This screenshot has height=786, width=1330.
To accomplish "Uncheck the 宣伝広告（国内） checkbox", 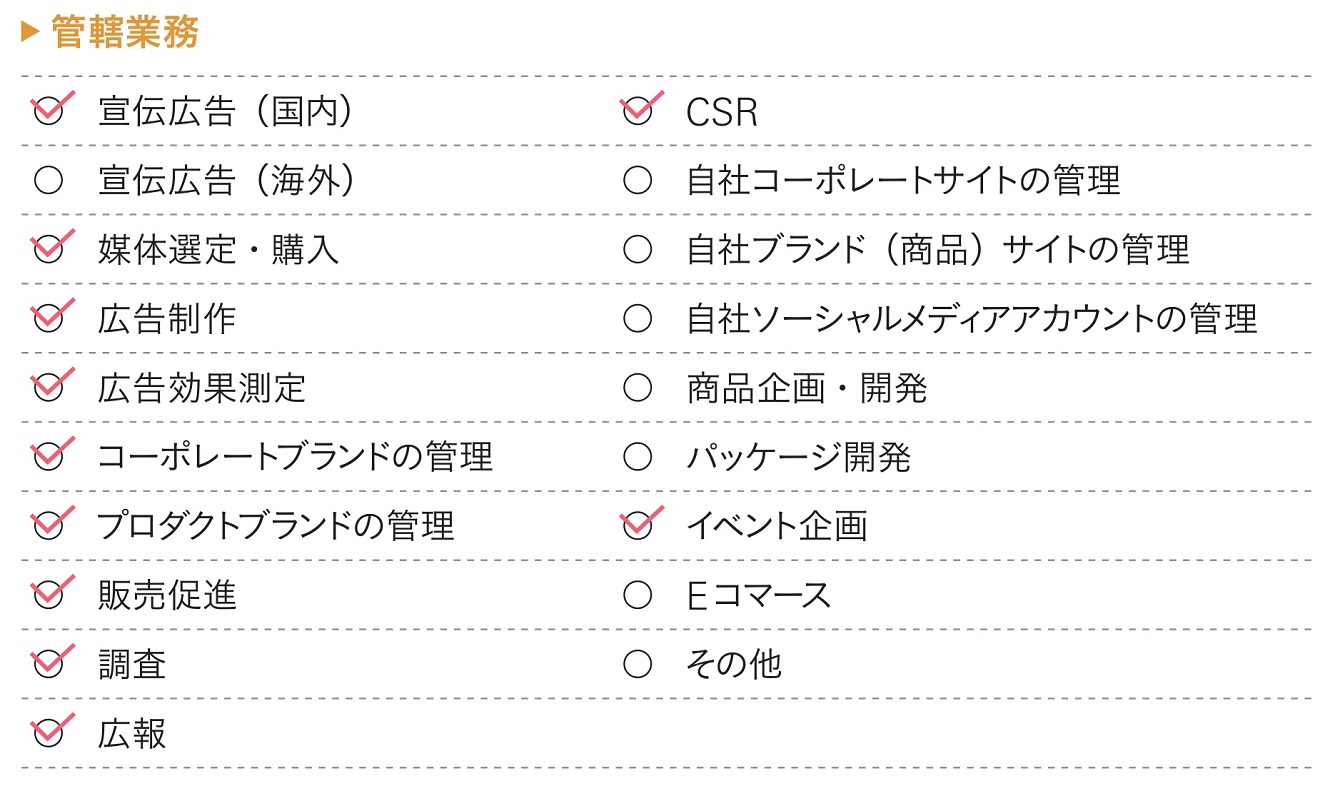I will (49, 111).
